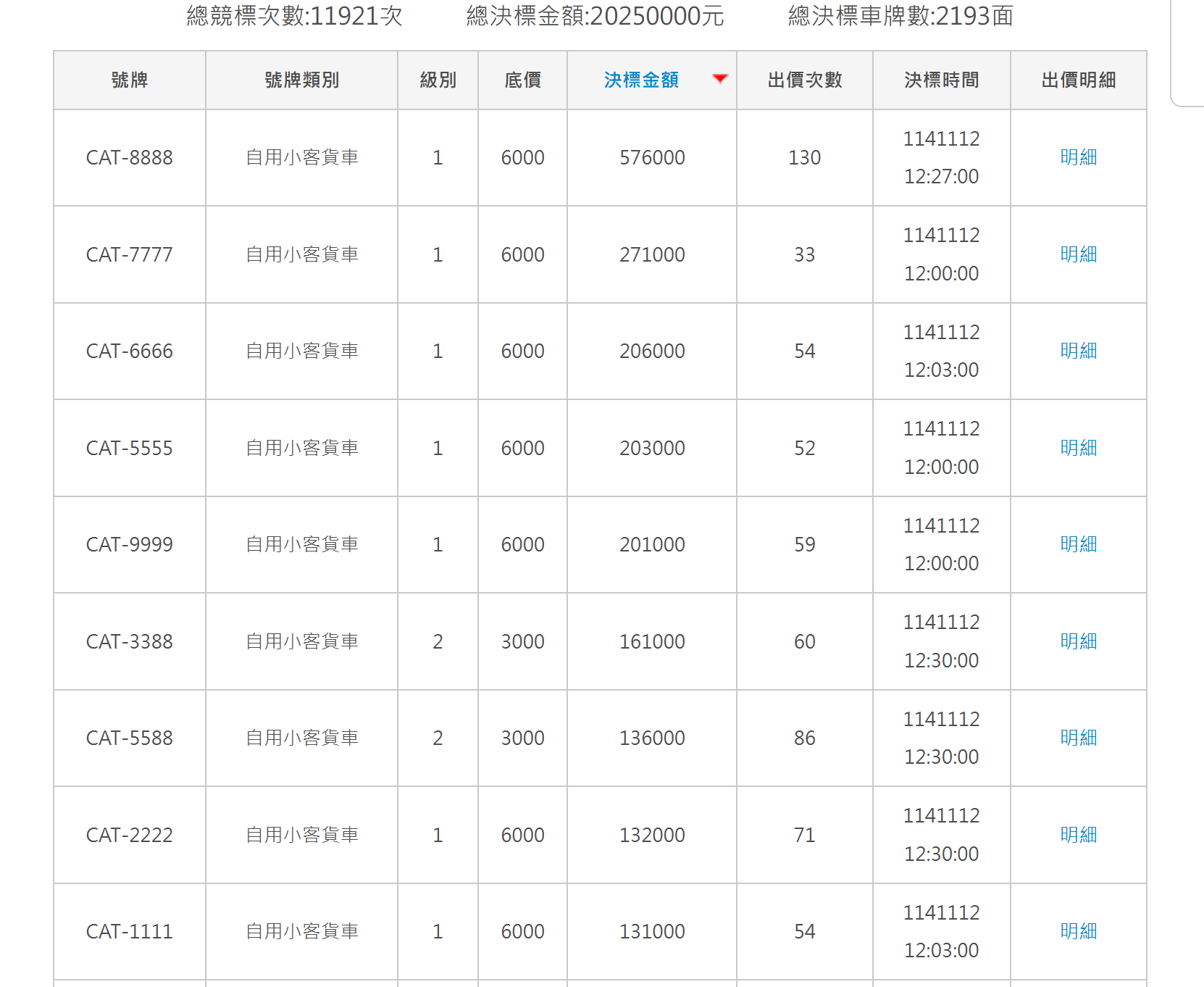Open 明細 for plate CAT-3388

[x=1078, y=641]
